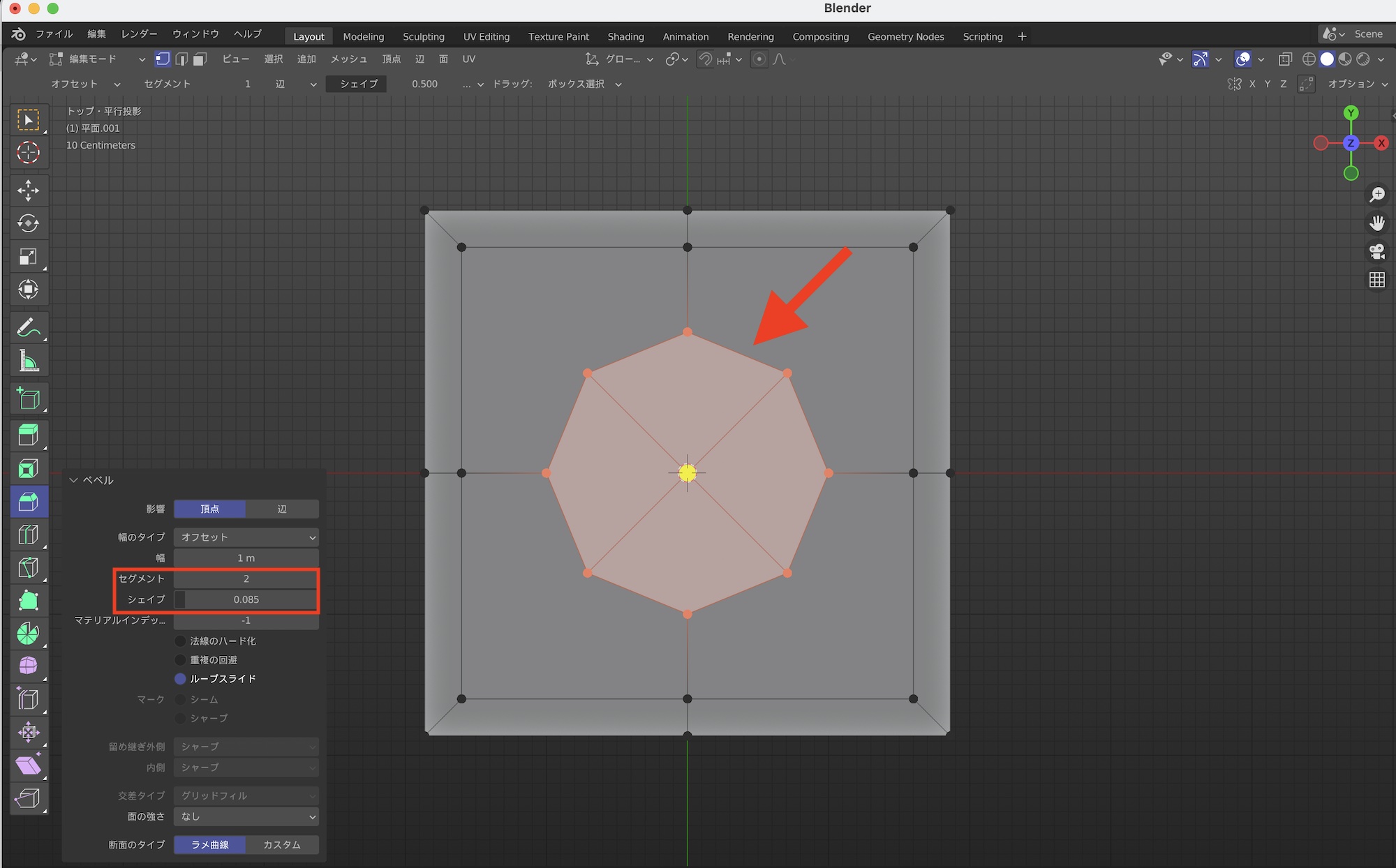Select カスタム profile type button
The width and height of the screenshot is (1396, 868).
tap(282, 844)
